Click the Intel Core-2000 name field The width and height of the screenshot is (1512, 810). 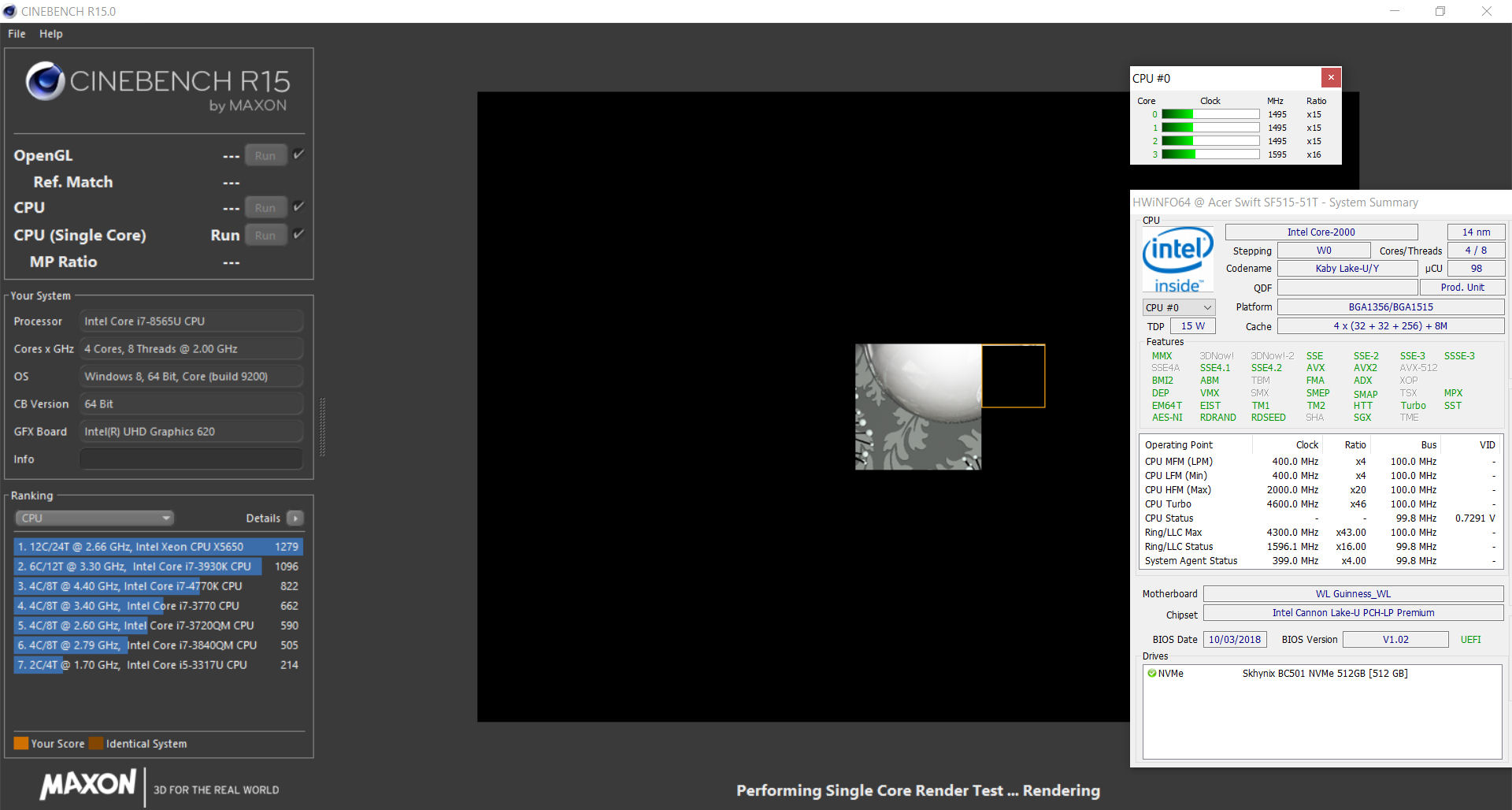point(1321,232)
